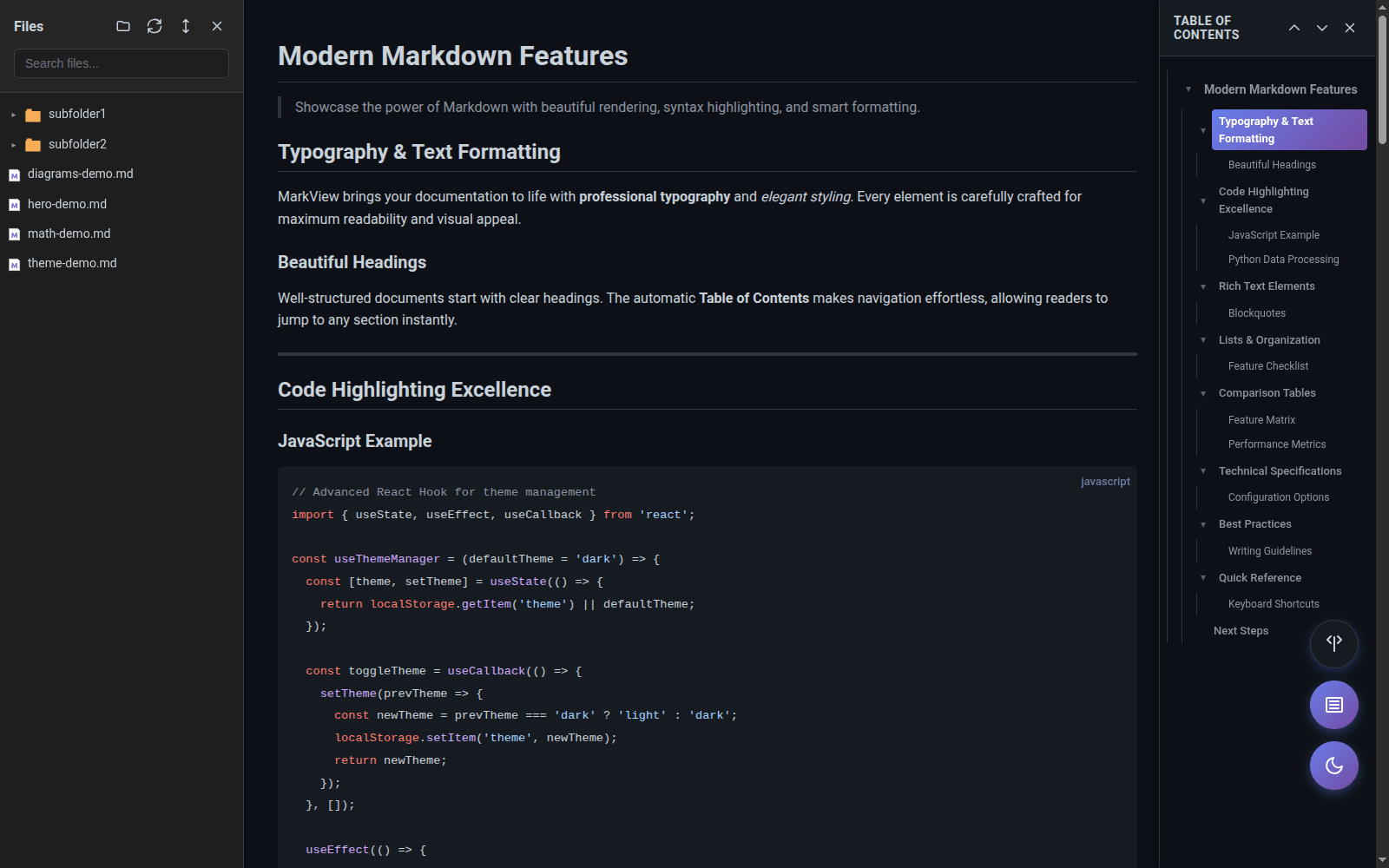Select Keyboard Shortcuts in the TOC
This screenshot has width=1389, height=868.
coord(1274,603)
